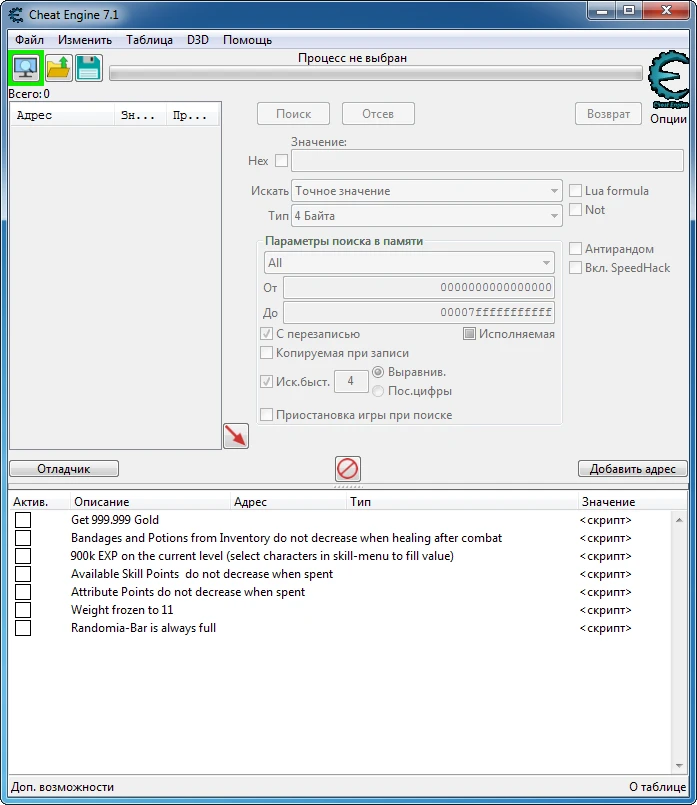
Task: Tick Копируемая при записи checkbox
Action: click(266, 353)
